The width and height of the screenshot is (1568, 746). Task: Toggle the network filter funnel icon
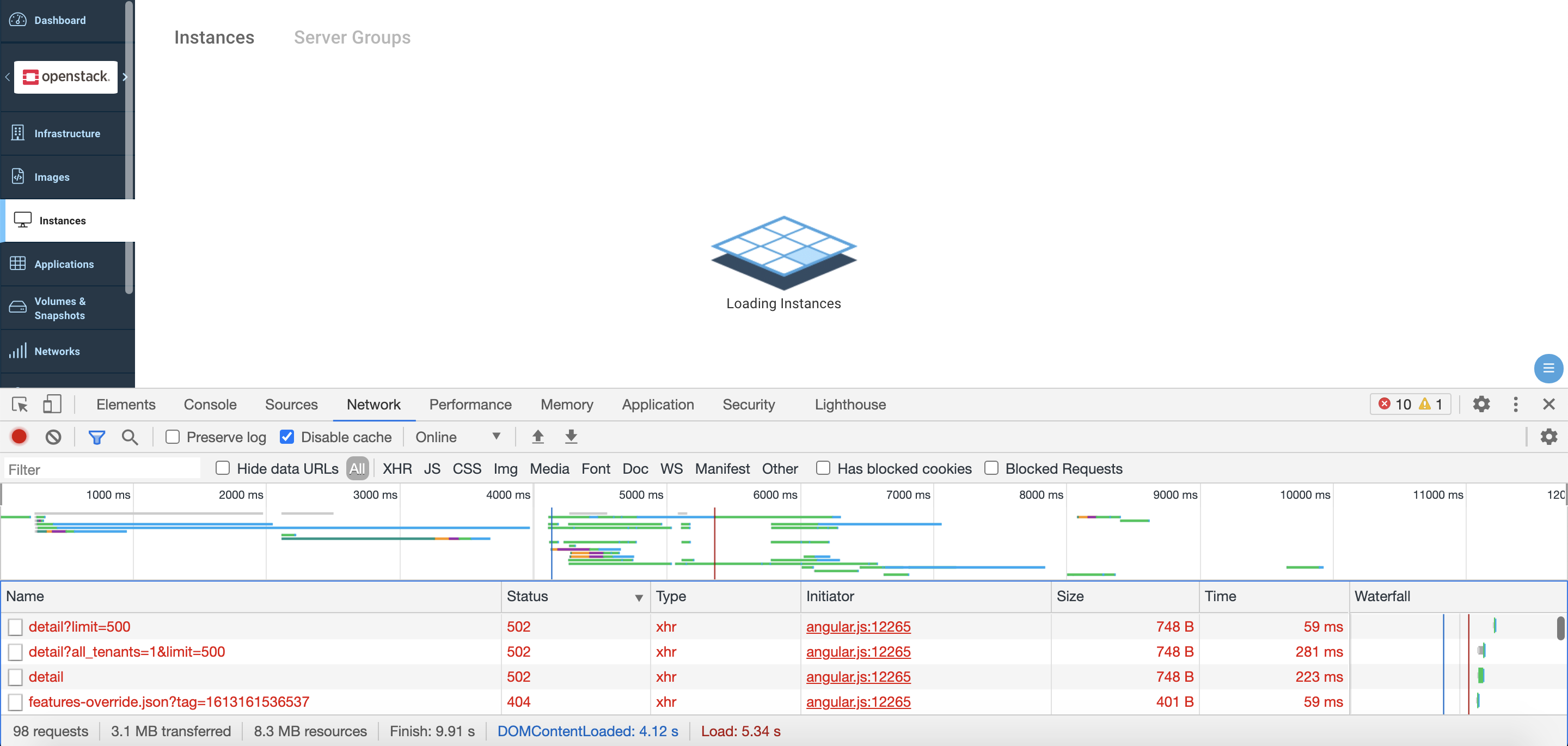click(96, 437)
